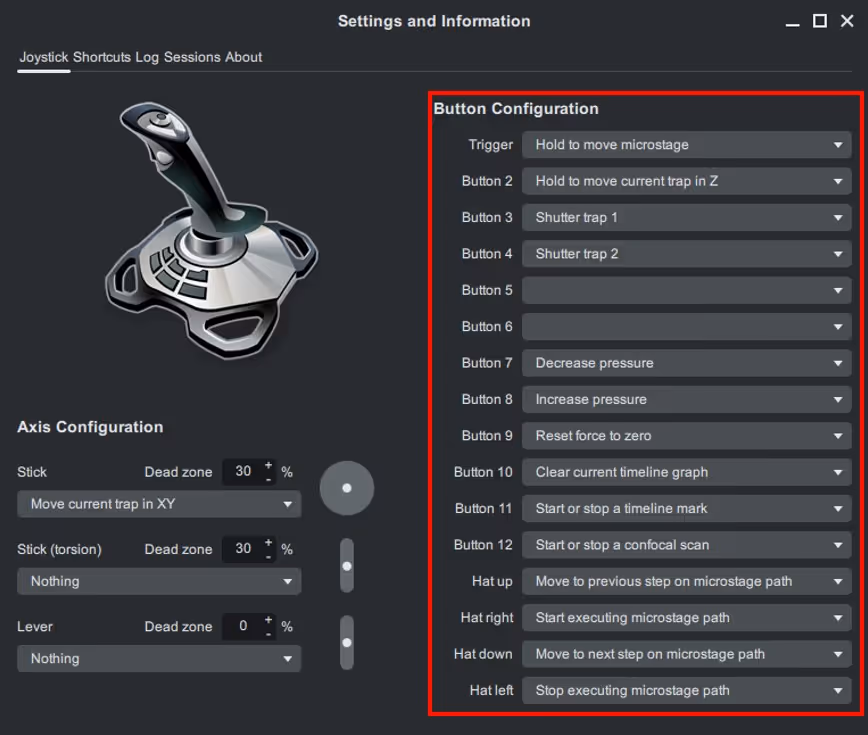Open the empty Button 5 dropdown
The width and height of the screenshot is (868, 735).
686,291
